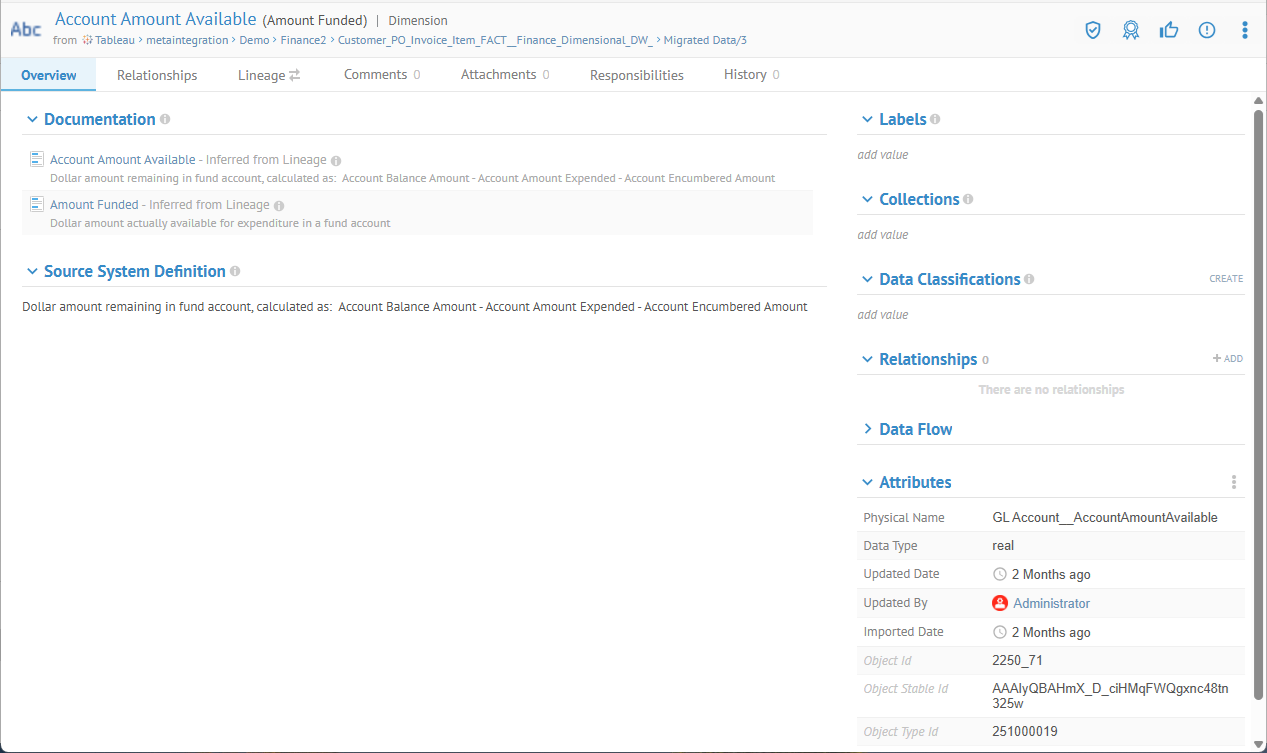1267x753 pixels.
Task: Open the Administrator user link
Action: click(x=1051, y=603)
